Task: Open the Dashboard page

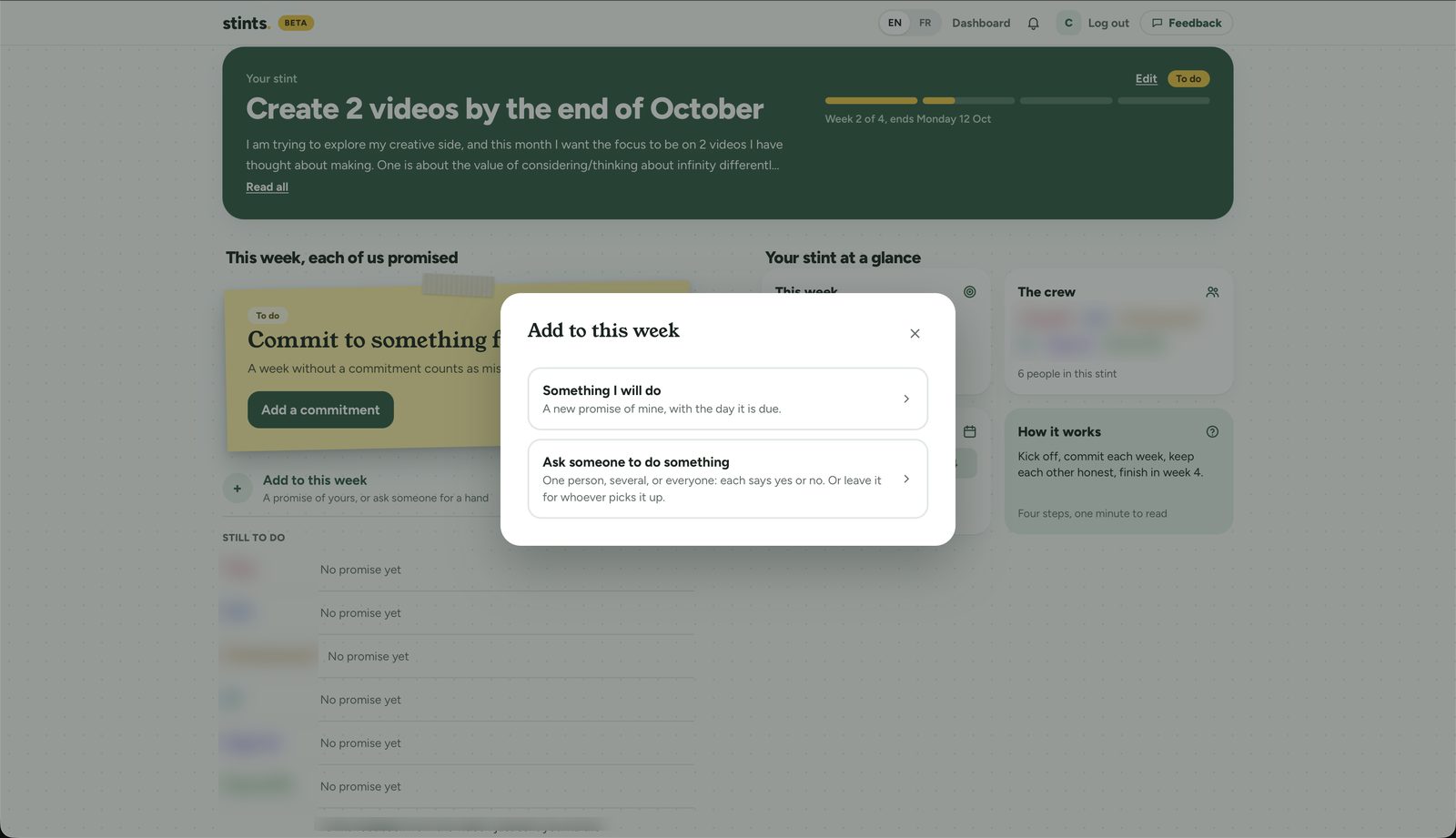Action: [x=981, y=23]
